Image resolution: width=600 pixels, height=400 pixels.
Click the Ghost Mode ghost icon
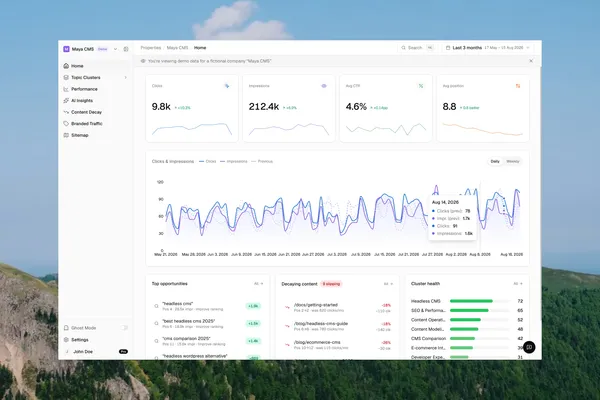66,328
